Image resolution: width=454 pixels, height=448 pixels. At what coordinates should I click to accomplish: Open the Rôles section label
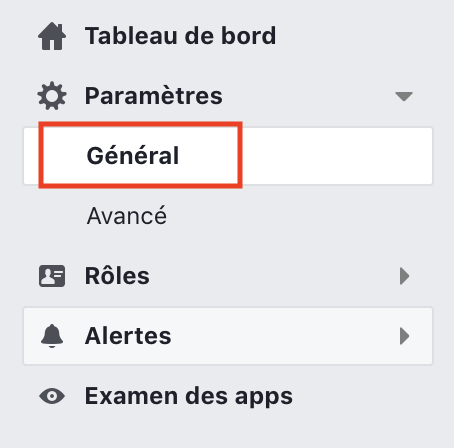[x=117, y=276]
